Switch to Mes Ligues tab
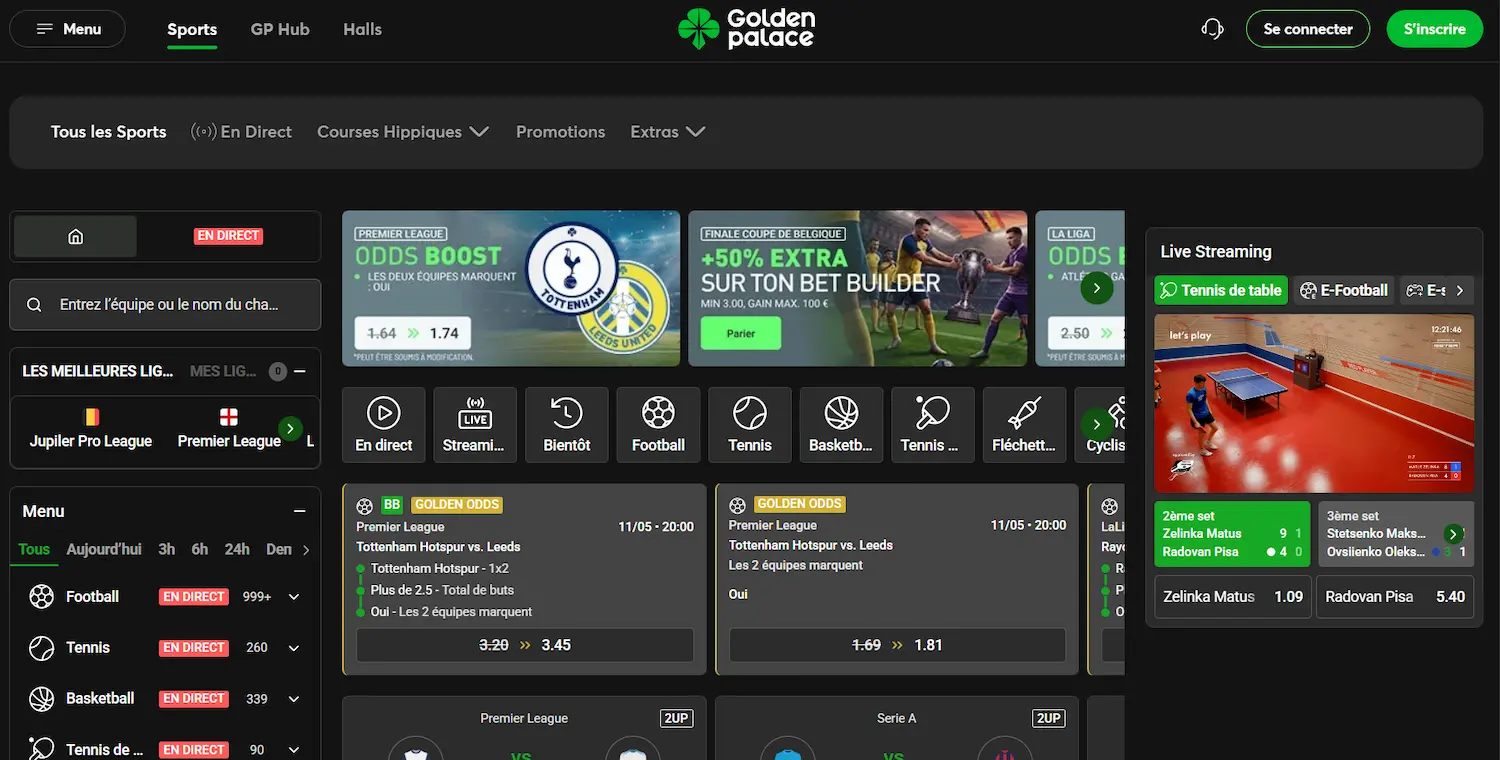Image resolution: width=1500 pixels, height=760 pixels. (223, 371)
